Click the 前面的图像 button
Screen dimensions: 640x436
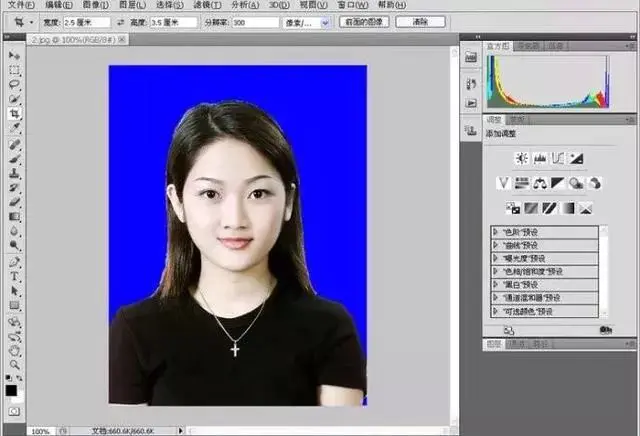tap(363, 21)
